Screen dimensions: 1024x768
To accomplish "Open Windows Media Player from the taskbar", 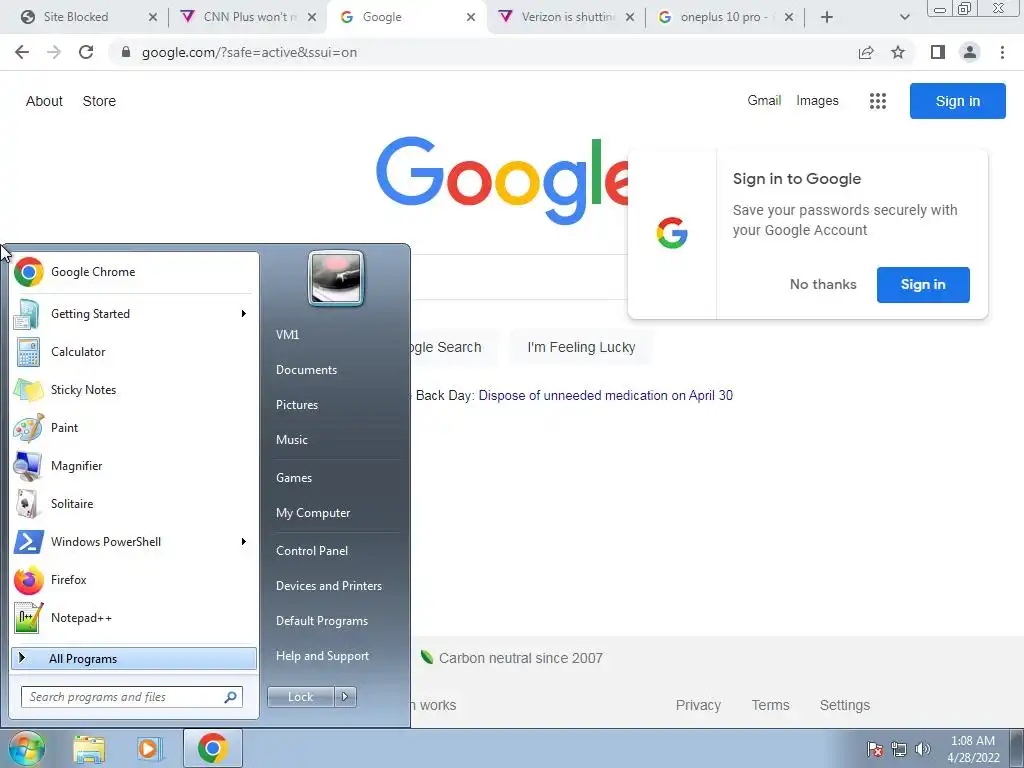I will (x=149, y=748).
